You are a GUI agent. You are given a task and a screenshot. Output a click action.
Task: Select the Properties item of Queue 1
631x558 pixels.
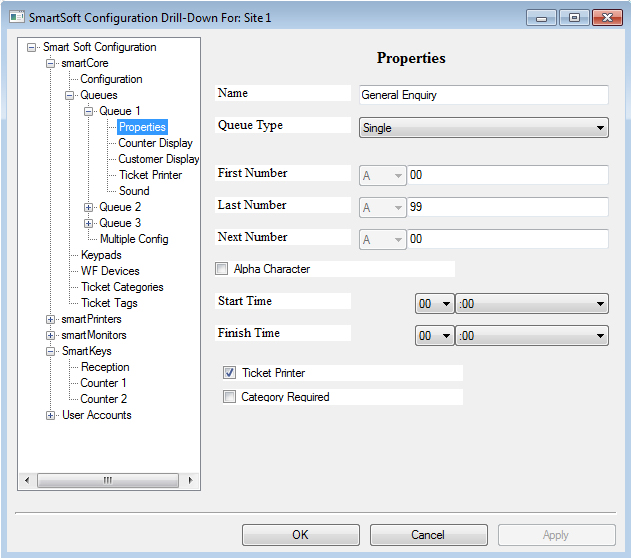click(142, 127)
